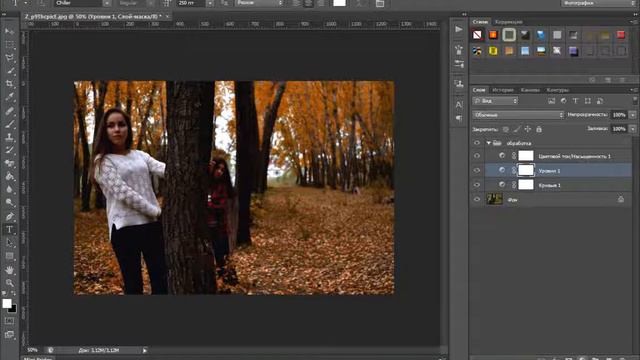Click the background color swatch
This screenshot has width=640, height=360.
[13, 309]
